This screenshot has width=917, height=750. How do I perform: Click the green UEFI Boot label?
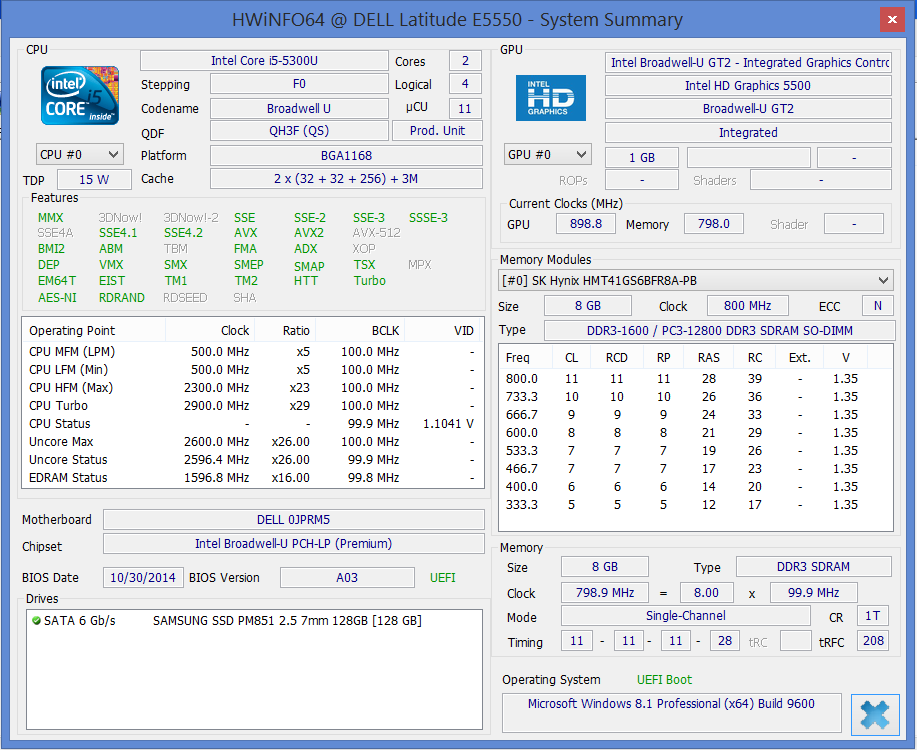click(x=664, y=680)
